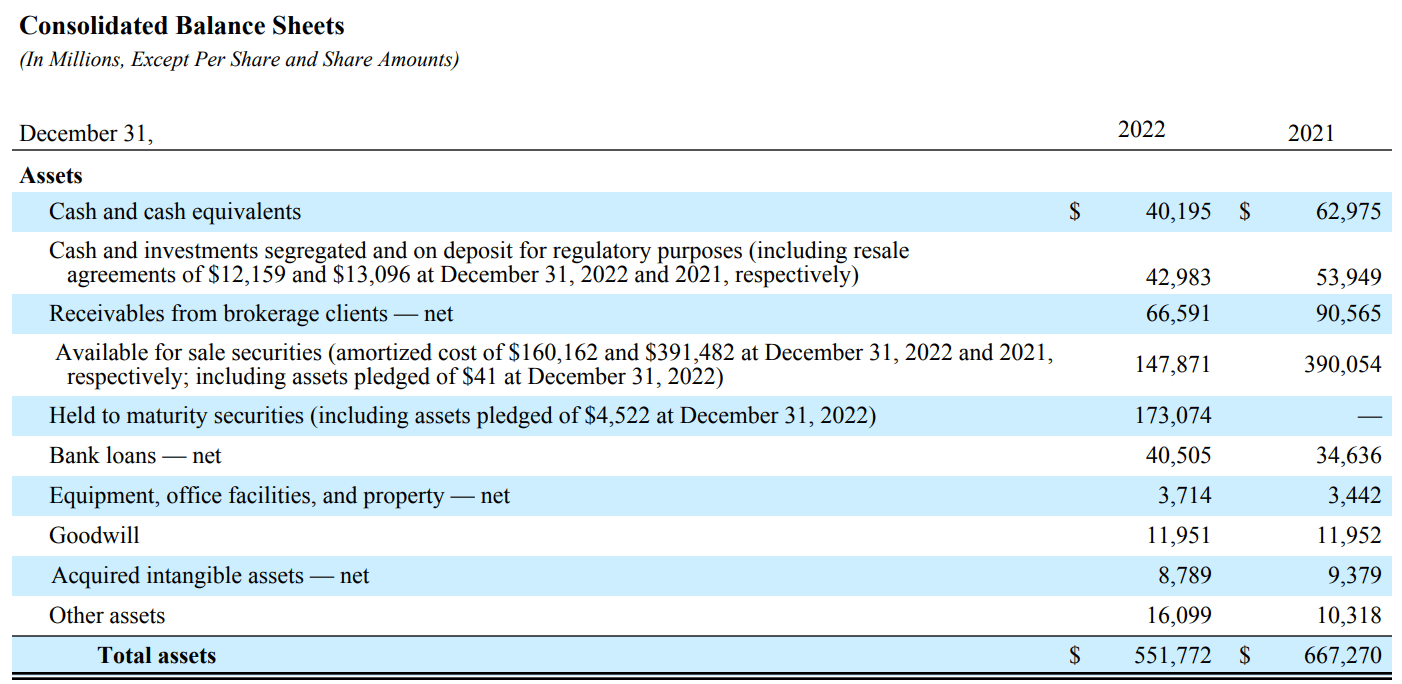1402x684 pixels.
Task: Select the 2022 column header
Action: coord(1141,130)
